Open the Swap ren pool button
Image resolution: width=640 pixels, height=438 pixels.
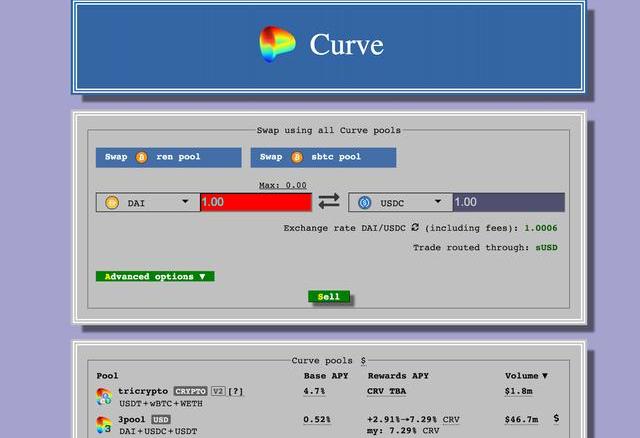tap(168, 158)
